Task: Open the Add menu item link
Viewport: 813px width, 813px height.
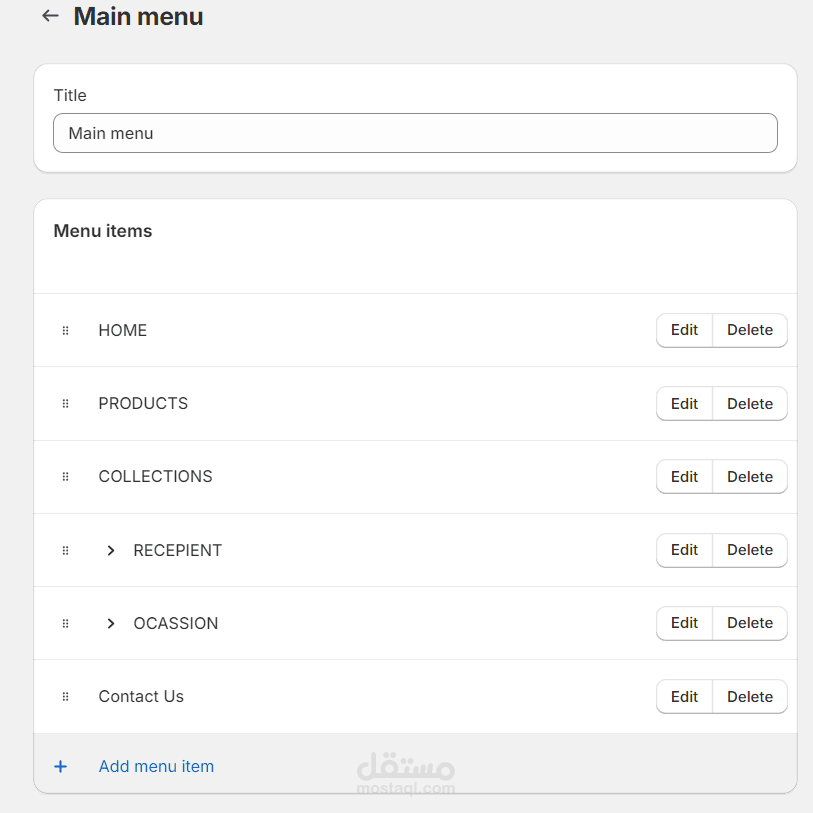Action: coord(156,767)
